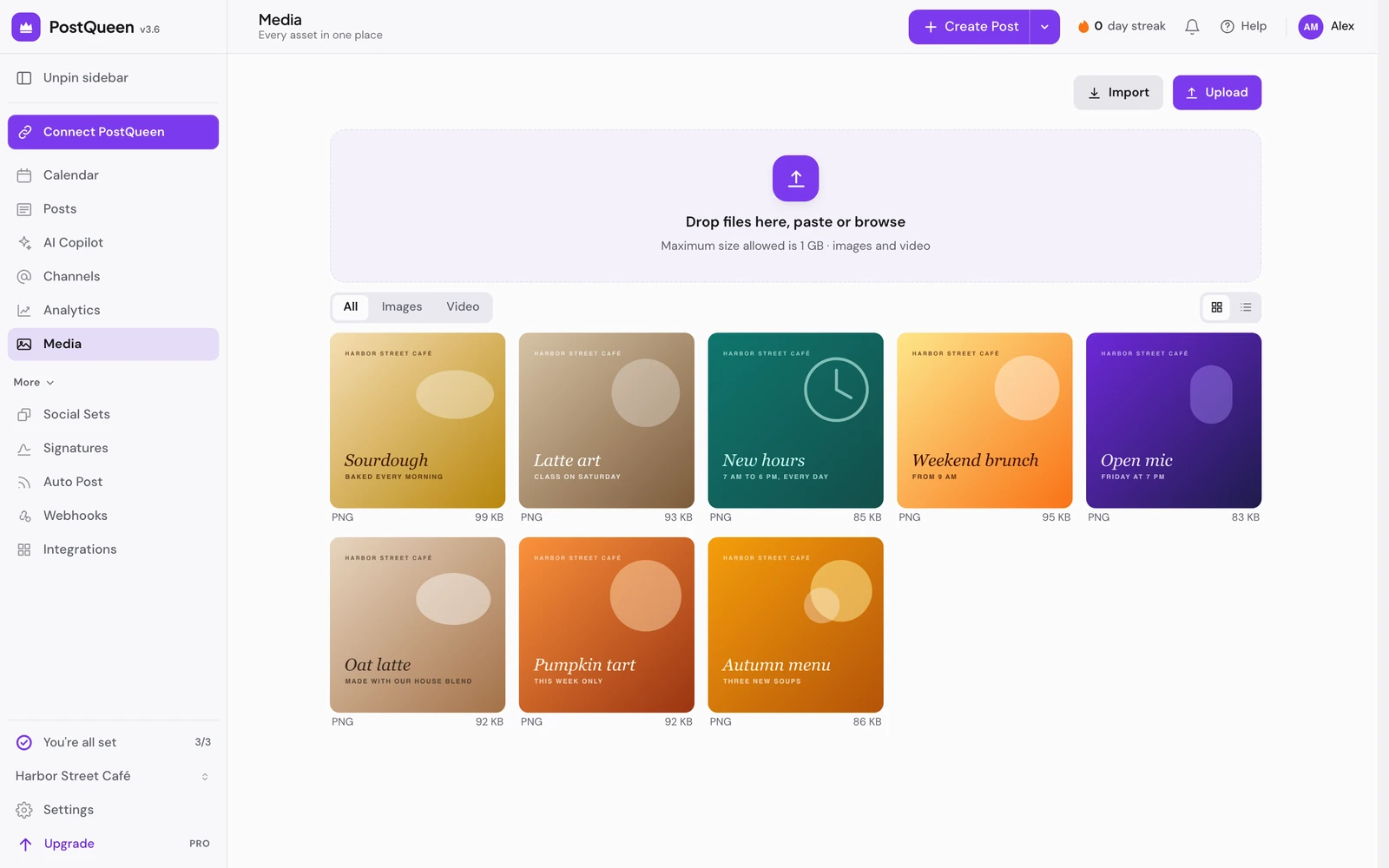Click the AM user avatar

pyautogui.click(x=1311, y=27)
